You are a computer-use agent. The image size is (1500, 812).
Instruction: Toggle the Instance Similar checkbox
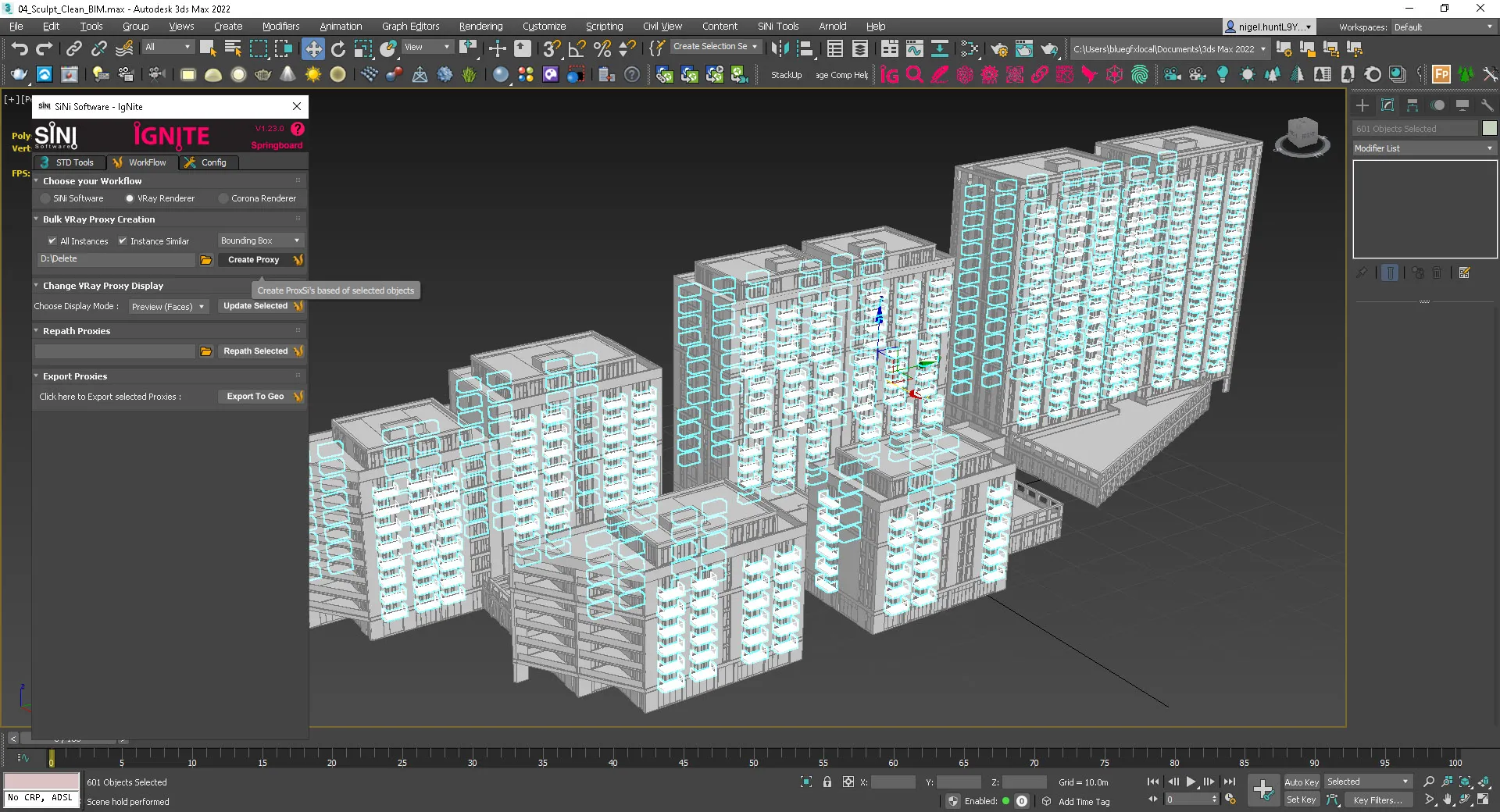(x=123, y=241)
